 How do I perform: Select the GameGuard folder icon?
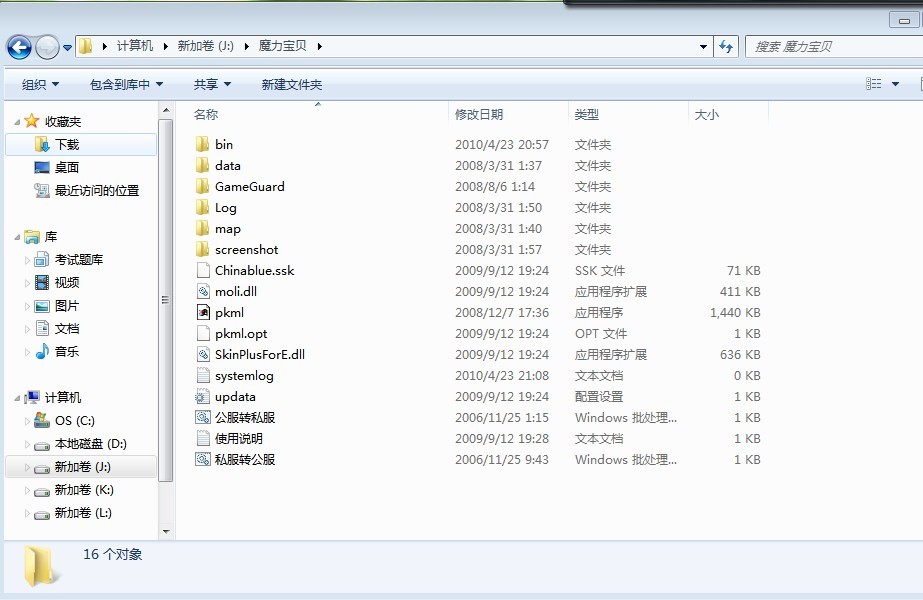coord(202,187)
